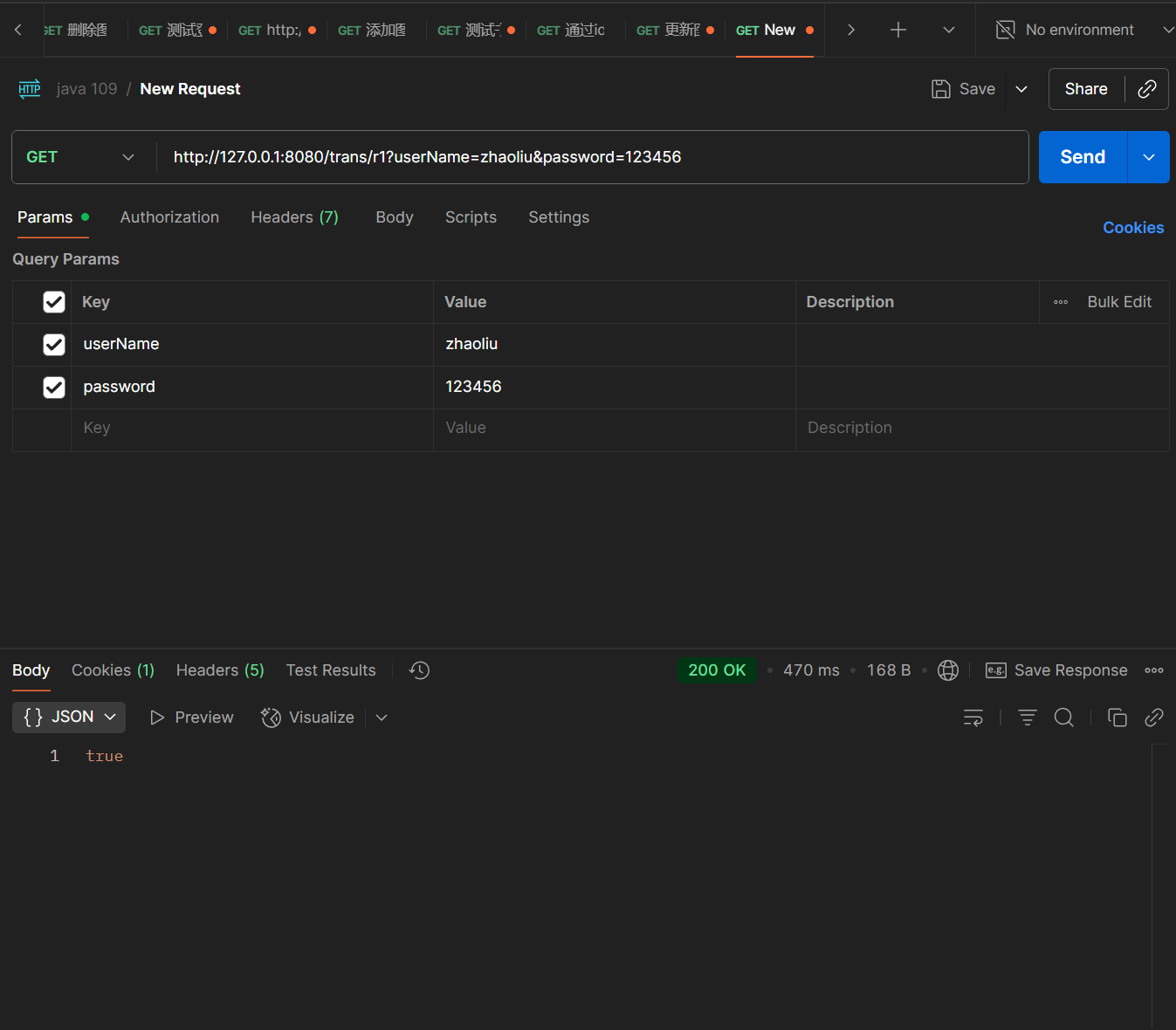Select the response Body tab

pyautogui.click(x=31, y=670)
